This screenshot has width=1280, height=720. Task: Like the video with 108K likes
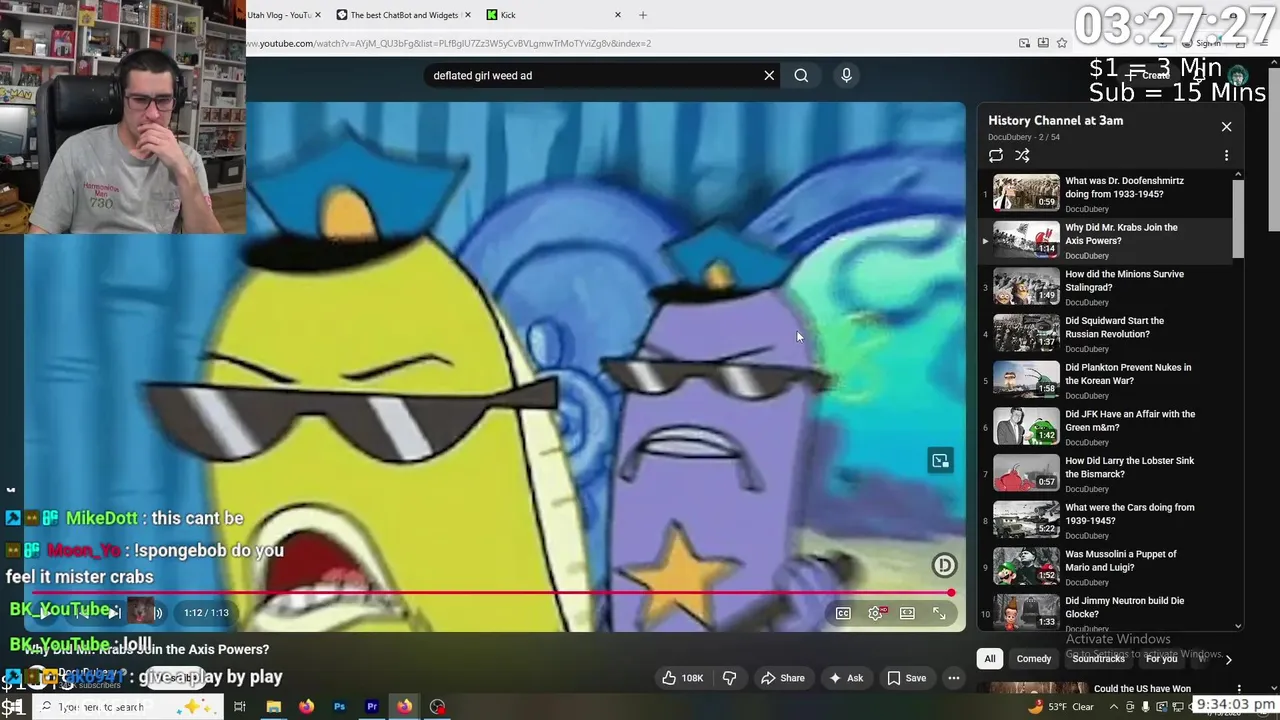coord(682,678)
